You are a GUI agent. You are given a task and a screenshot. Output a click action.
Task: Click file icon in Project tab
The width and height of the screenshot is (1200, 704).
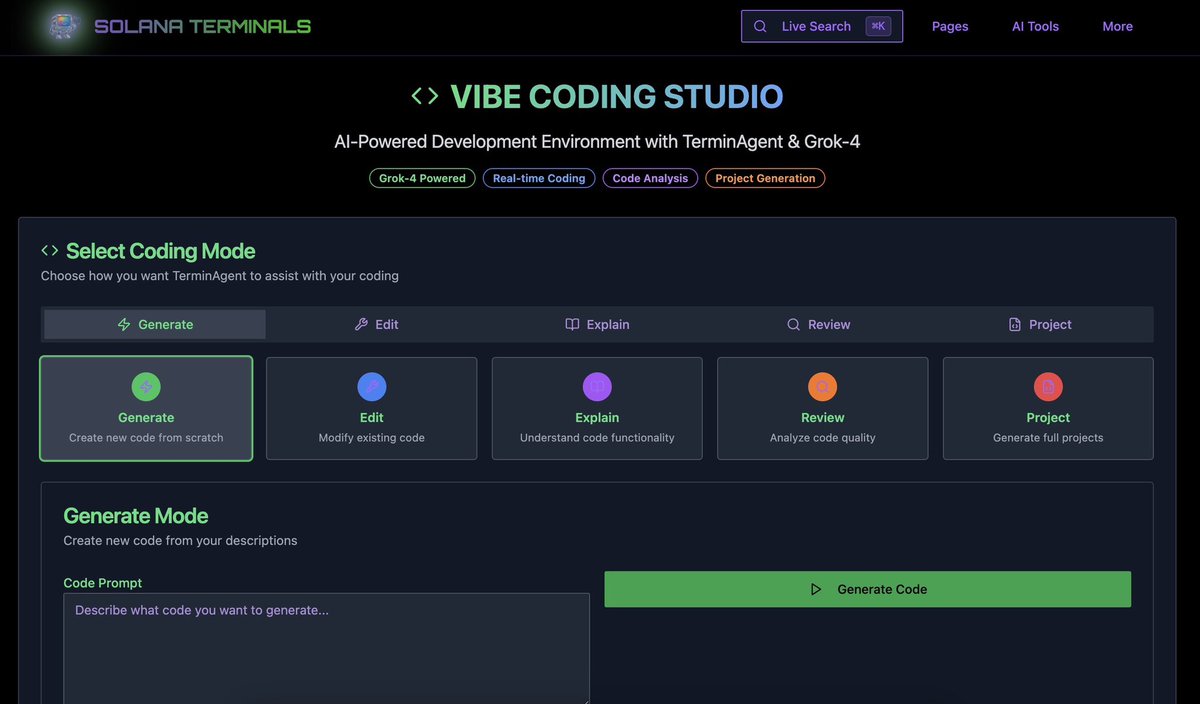click(1015, 324)
